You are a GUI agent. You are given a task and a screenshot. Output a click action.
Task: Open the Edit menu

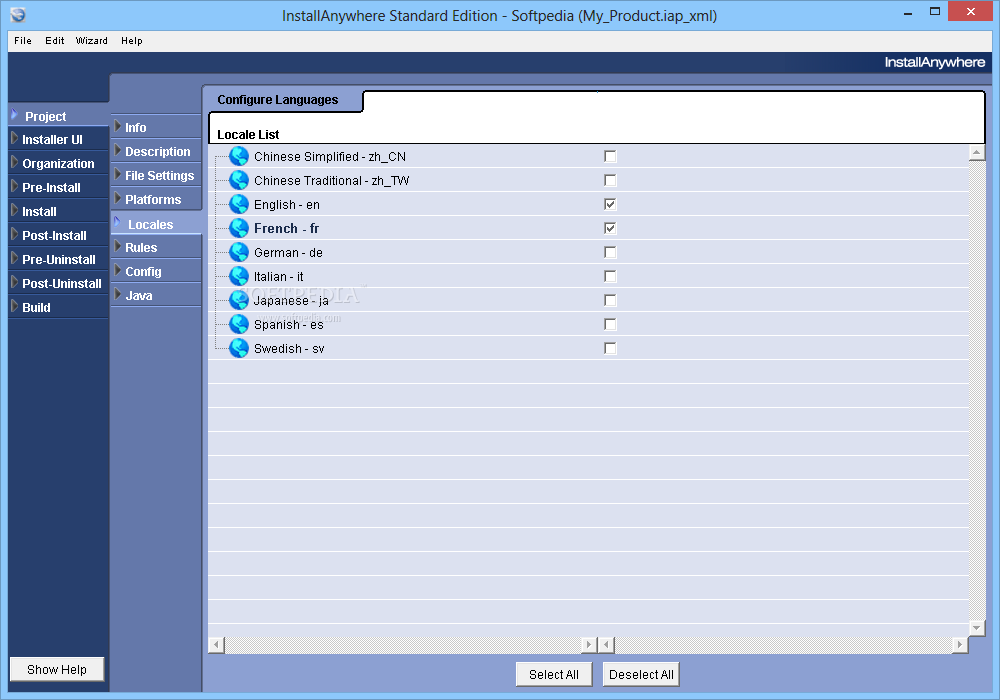point(55,41)
